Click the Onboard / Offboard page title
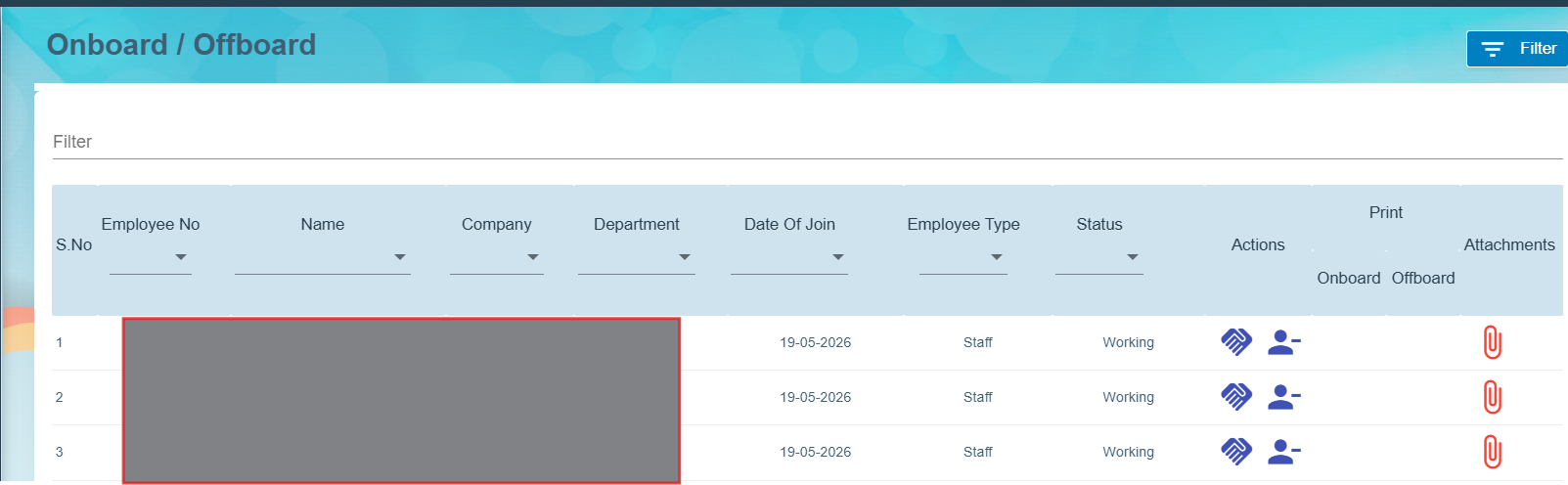1568x485 pixels. point(182,45)
